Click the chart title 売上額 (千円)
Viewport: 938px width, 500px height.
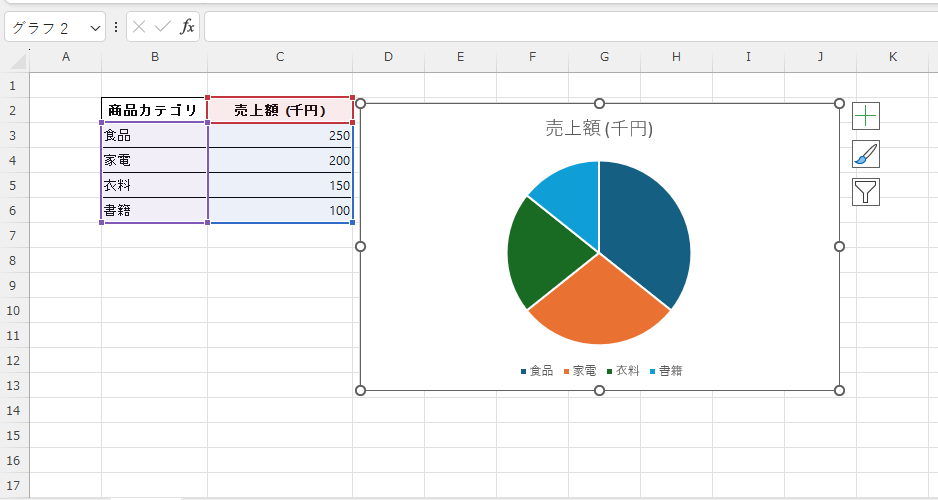599,128
